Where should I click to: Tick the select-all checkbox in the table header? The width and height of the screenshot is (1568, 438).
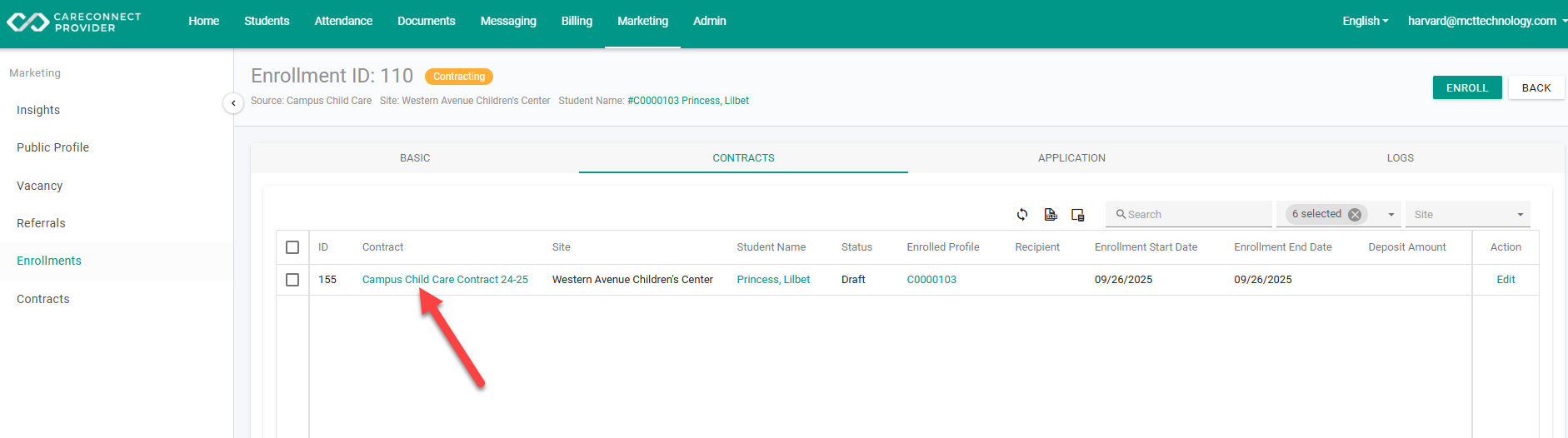pos(292,247)
